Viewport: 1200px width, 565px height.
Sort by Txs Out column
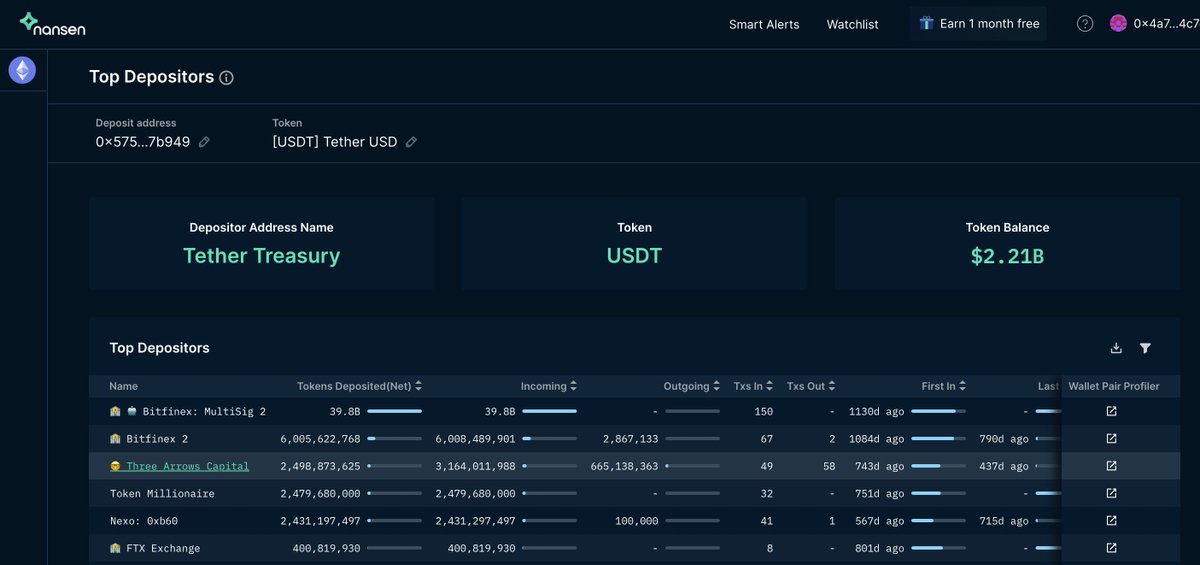[811, 386]
